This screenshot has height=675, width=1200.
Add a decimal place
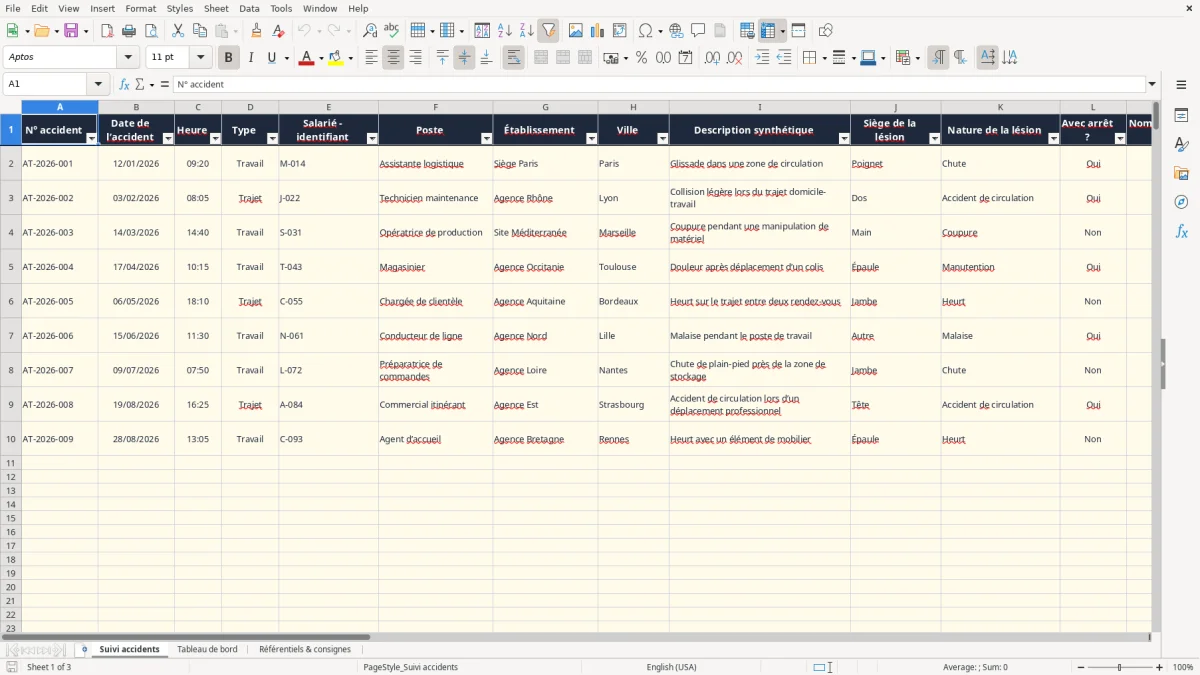tap(712, 58)
